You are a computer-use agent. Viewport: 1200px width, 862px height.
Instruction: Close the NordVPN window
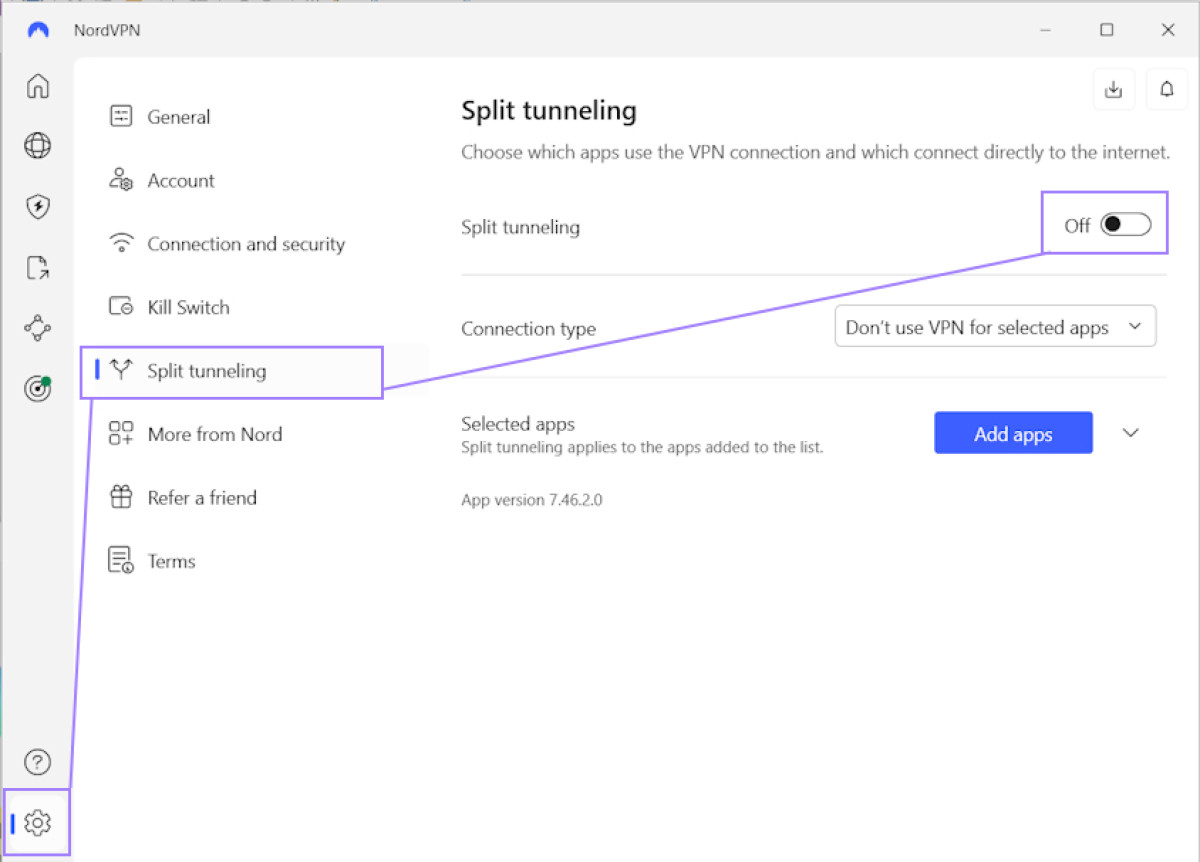tap(1168, 30)
